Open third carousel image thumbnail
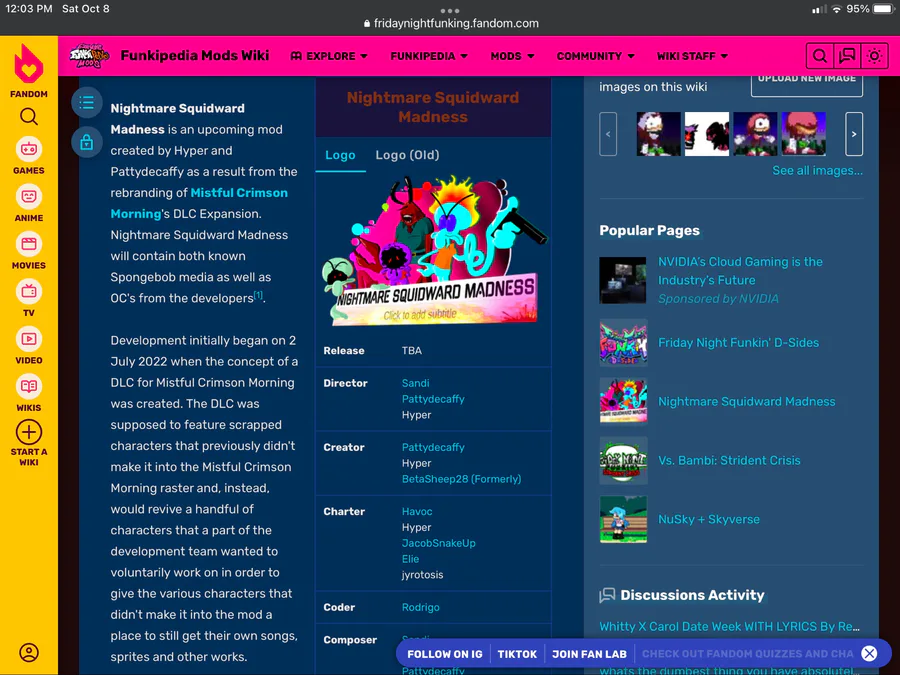900x675 pixels. click(755, 134)
